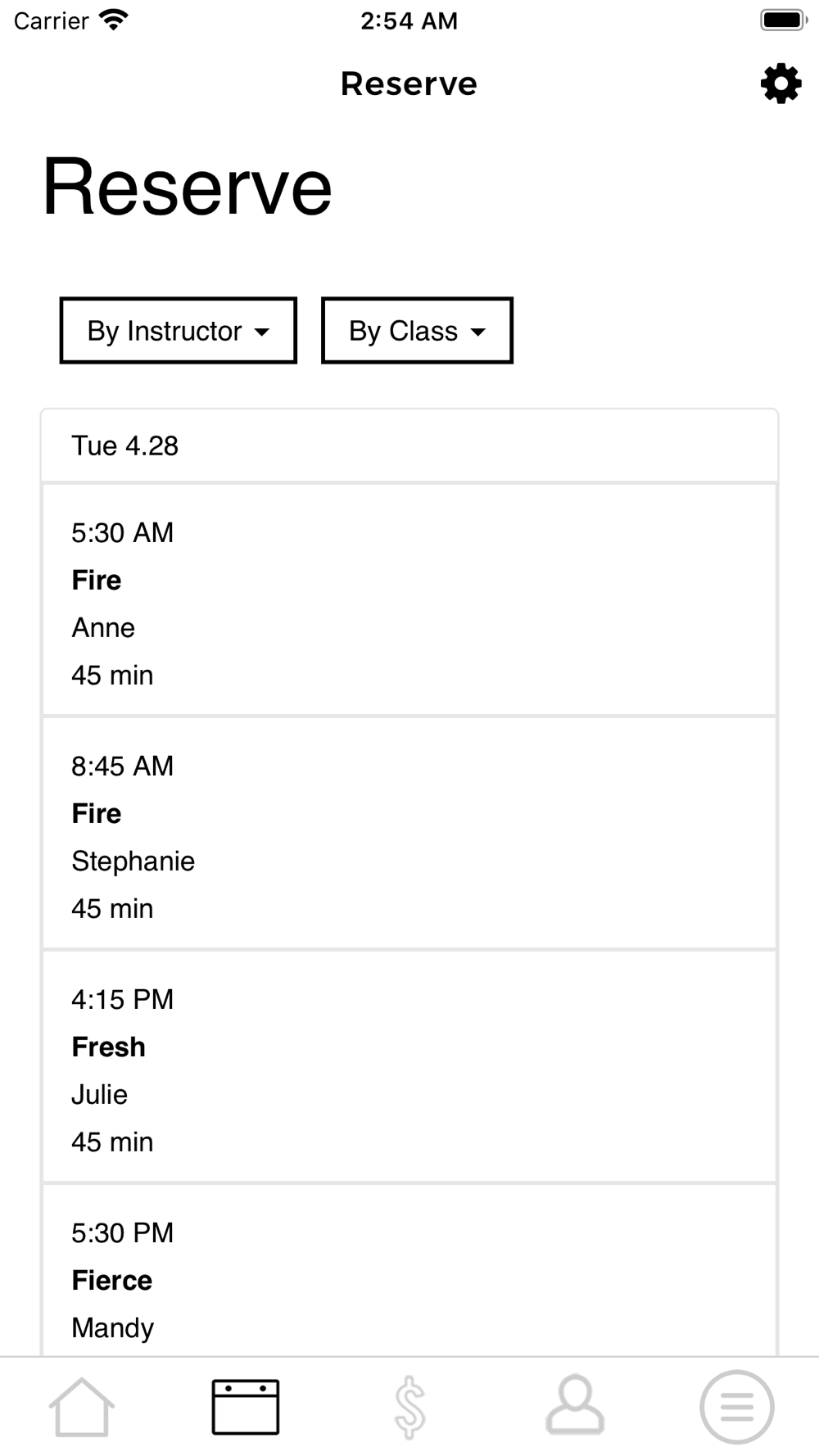Screen dimensions: 819x1456
Task: Tap the battery indicator icon
Action: click(x=784, y=20)
